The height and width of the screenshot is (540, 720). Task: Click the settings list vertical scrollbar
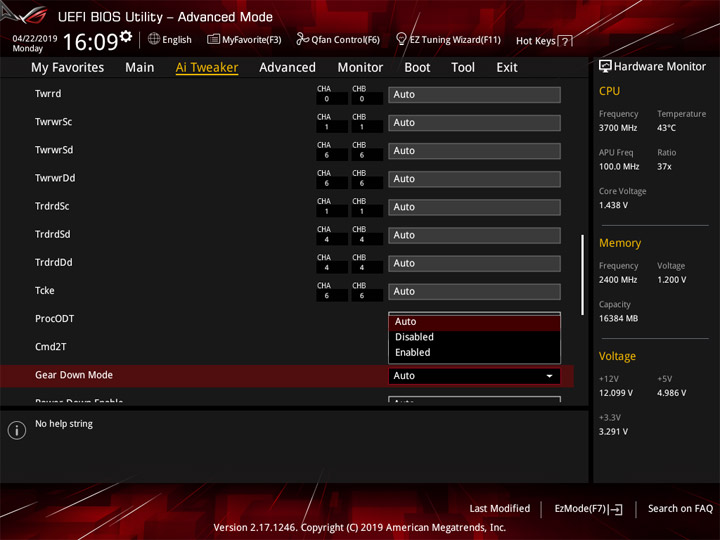coord(583,275)
